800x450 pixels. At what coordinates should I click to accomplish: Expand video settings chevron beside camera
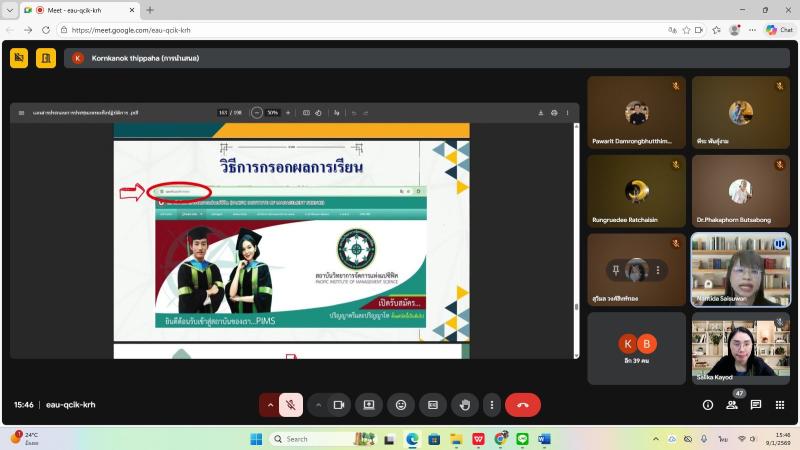point(318,405)
